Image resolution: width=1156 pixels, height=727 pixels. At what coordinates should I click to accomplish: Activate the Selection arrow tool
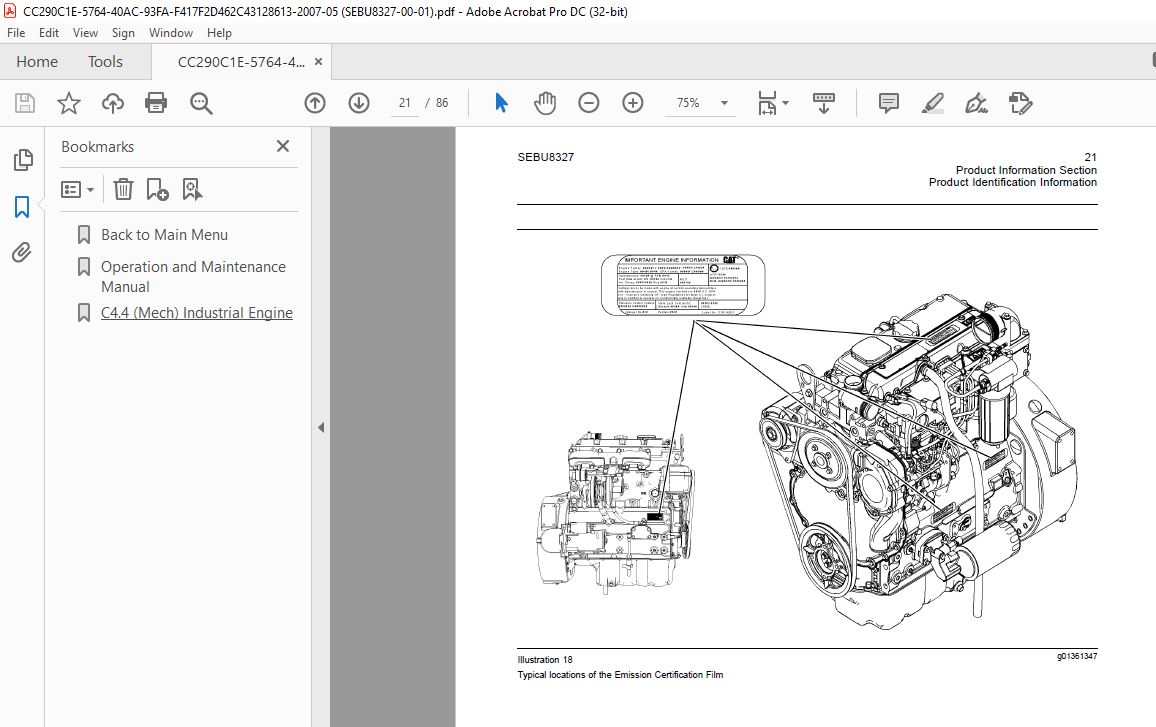point(501,103)
